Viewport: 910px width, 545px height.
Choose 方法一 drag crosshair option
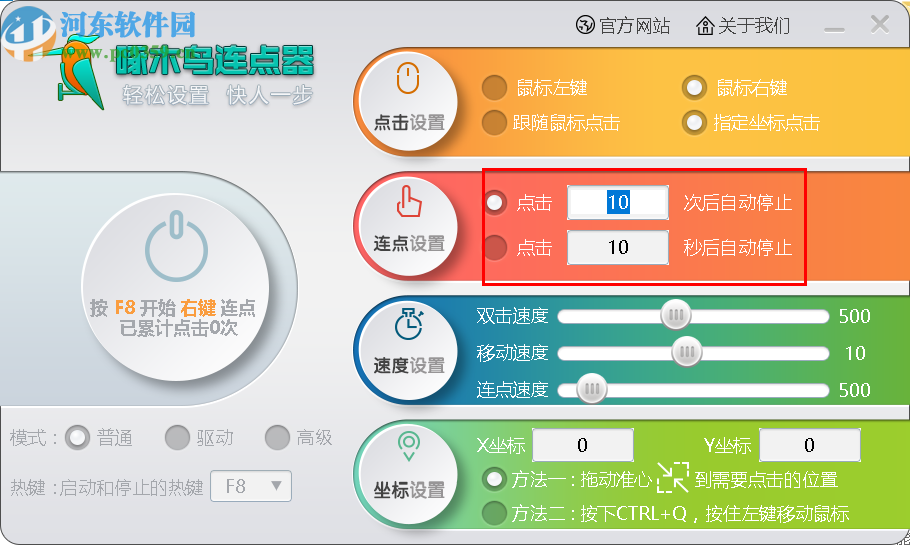point(494,479)
